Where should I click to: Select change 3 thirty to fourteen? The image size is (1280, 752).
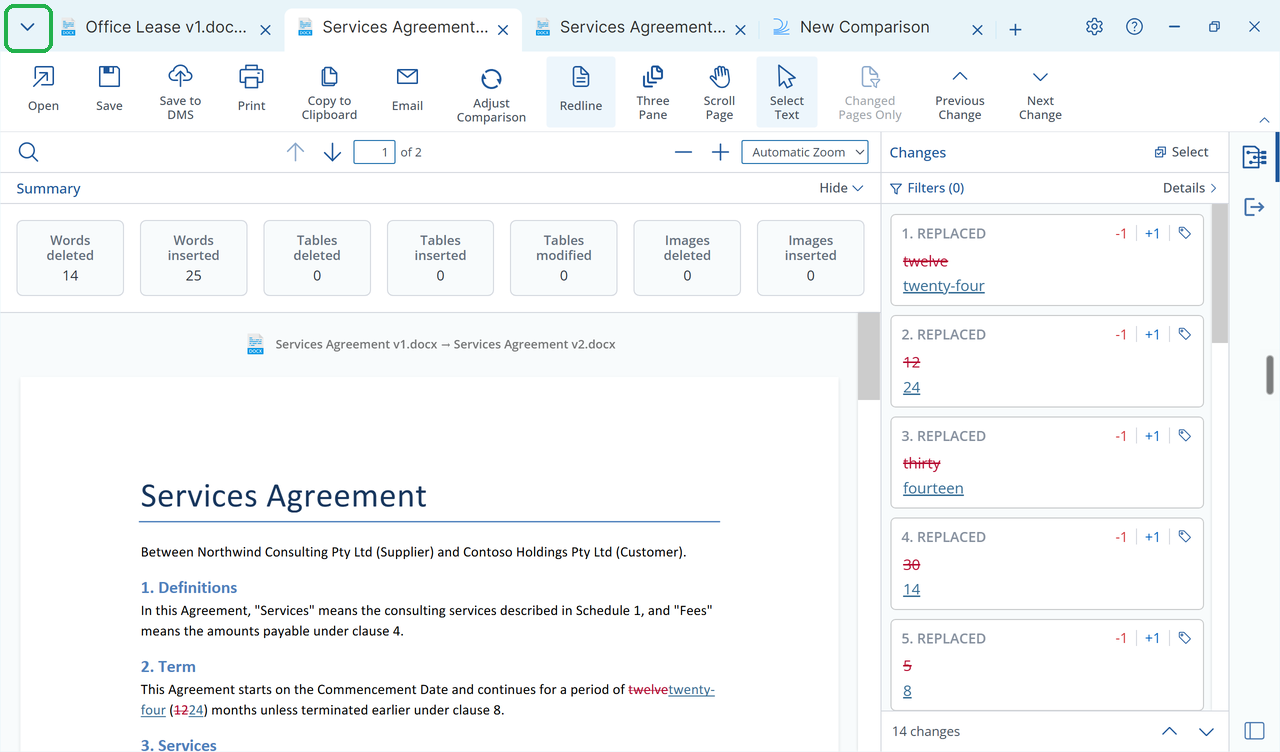tap(1047, 462)
